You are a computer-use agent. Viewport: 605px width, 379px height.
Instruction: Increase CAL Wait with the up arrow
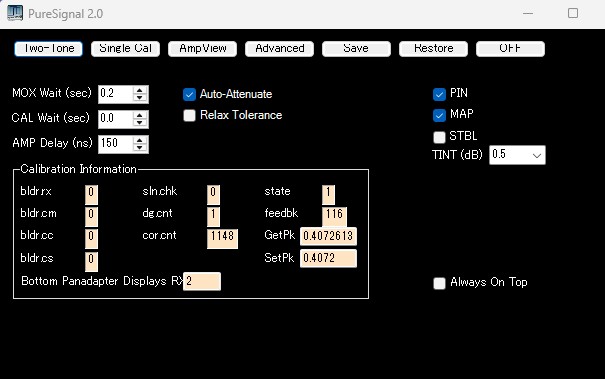140,115
